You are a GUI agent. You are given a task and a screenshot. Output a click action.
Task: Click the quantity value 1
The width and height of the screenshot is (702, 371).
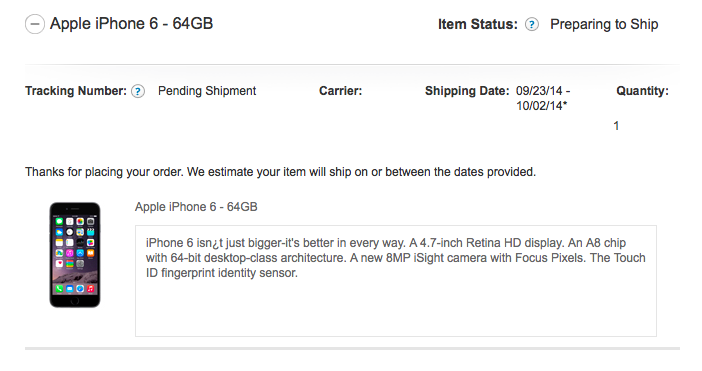[616, 126]
